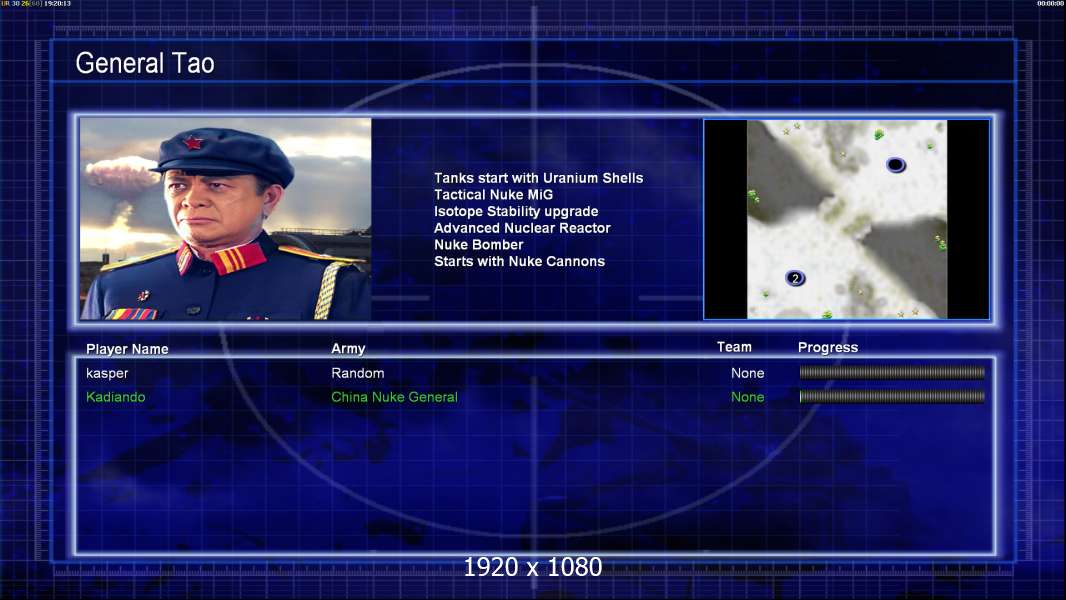Viewport: 1066px width, 600px height.
Task: Click 'Nuke Bomber' text line
Action: (479, 245)
